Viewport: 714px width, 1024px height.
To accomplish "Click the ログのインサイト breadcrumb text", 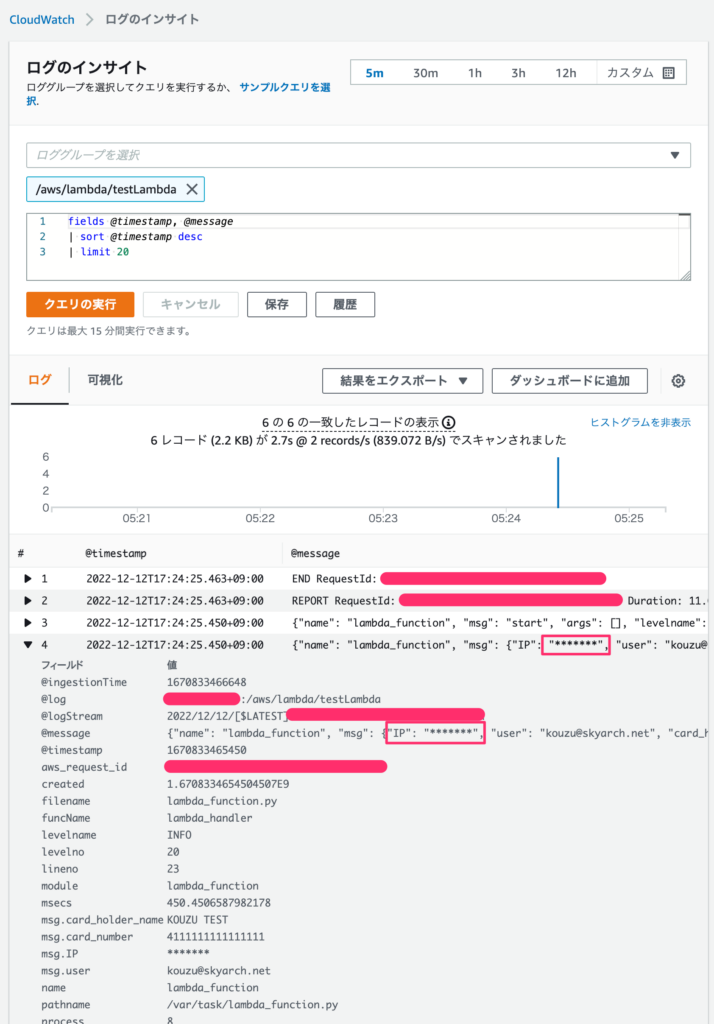I will tap(152, 20).
